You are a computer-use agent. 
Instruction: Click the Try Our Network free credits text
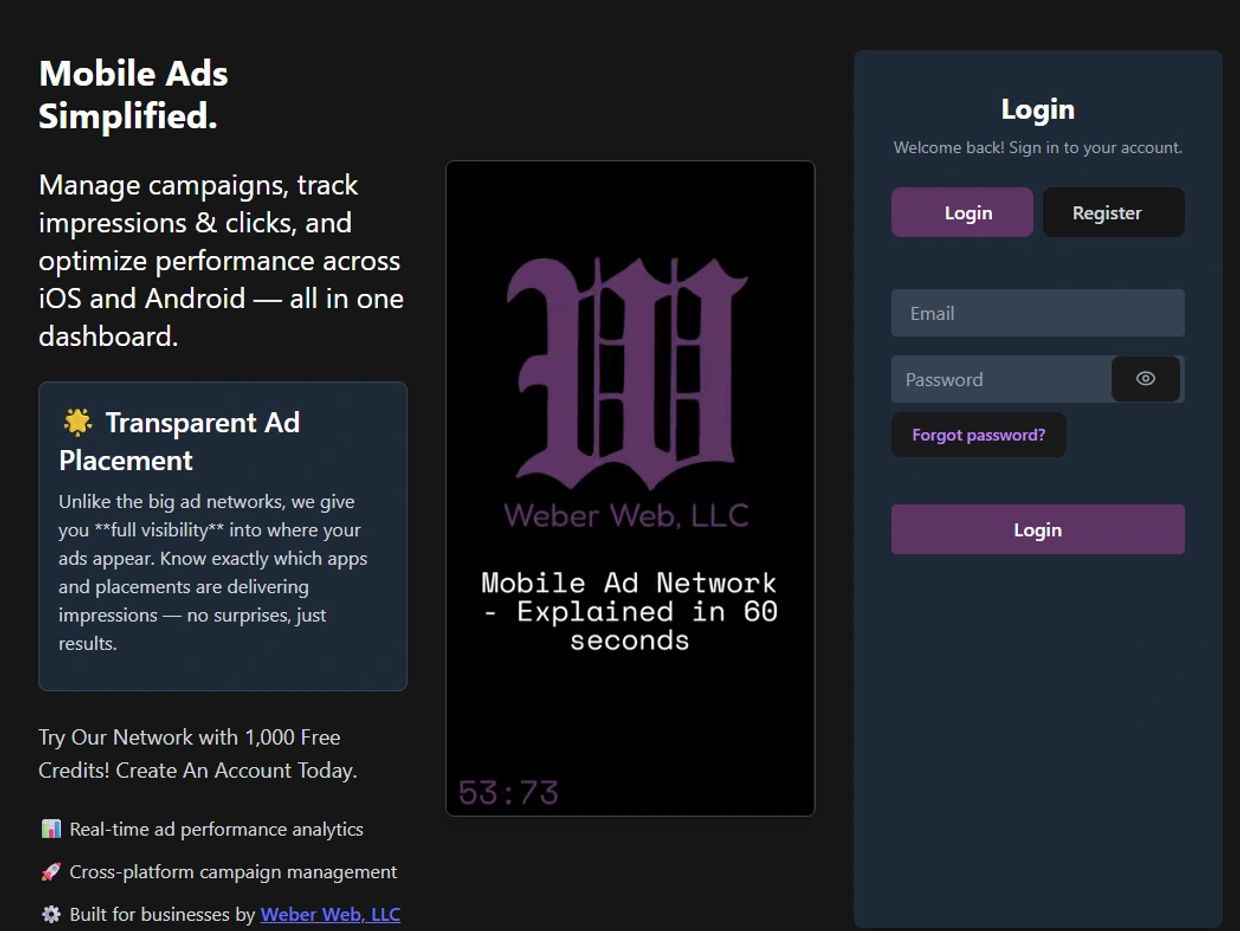[189, 753]
